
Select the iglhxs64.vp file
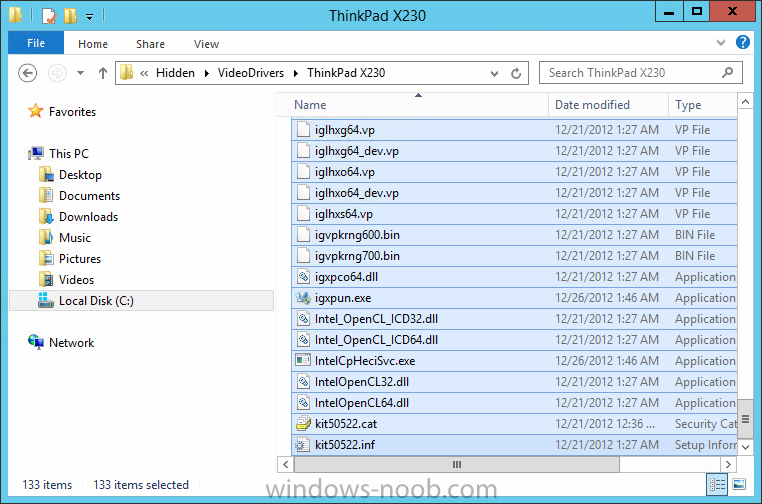point(514,214)
